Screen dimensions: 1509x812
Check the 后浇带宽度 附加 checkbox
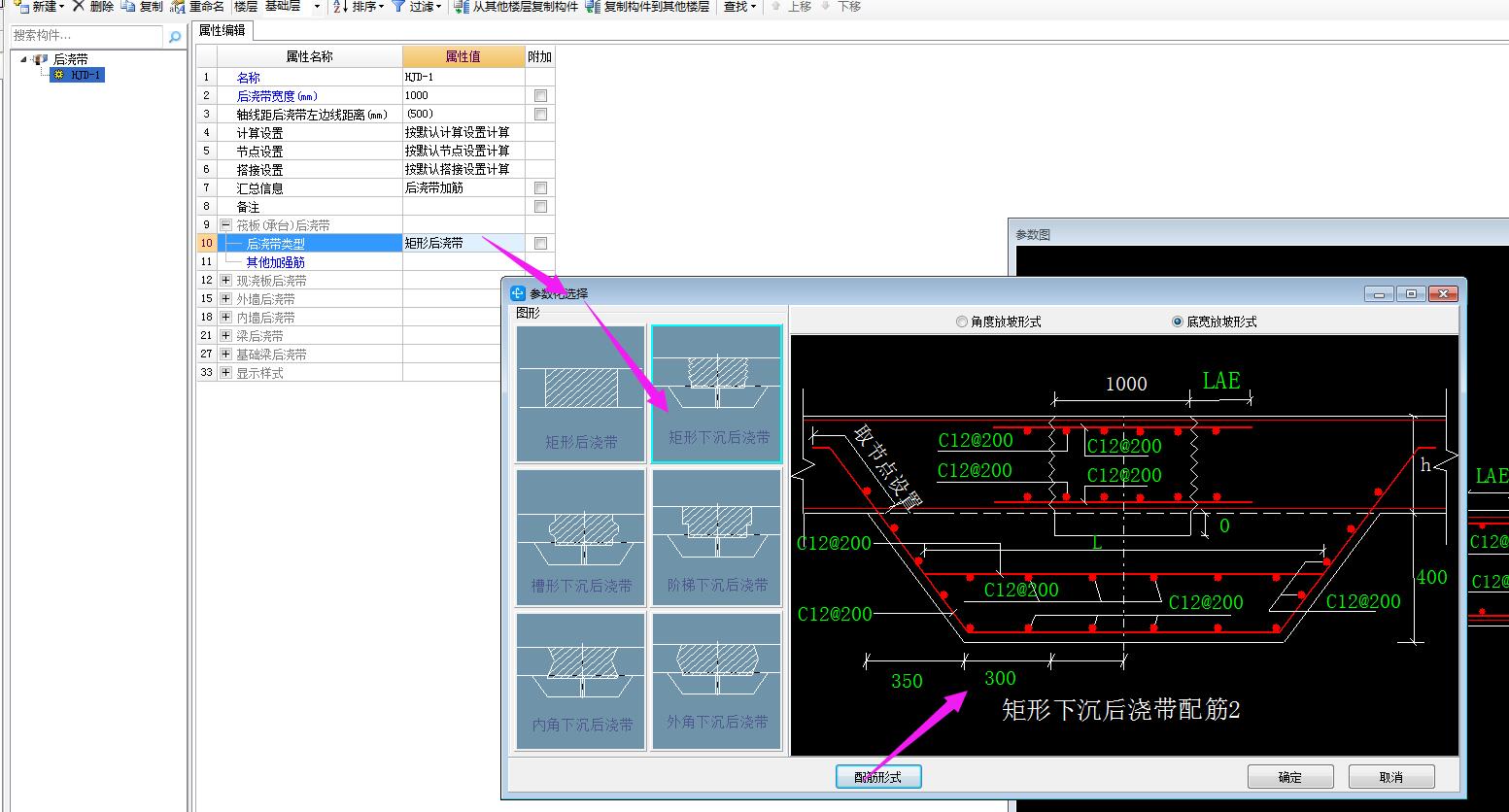540,96
